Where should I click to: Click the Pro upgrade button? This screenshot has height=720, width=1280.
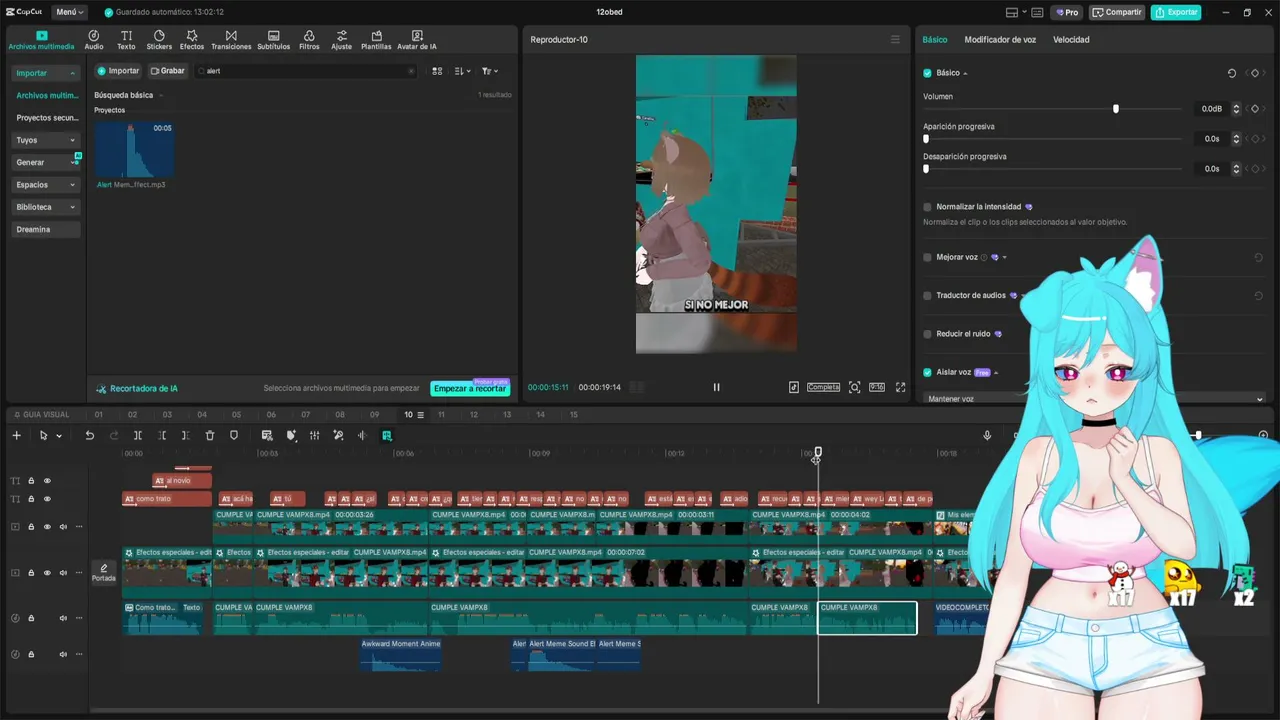(1066, 12)
